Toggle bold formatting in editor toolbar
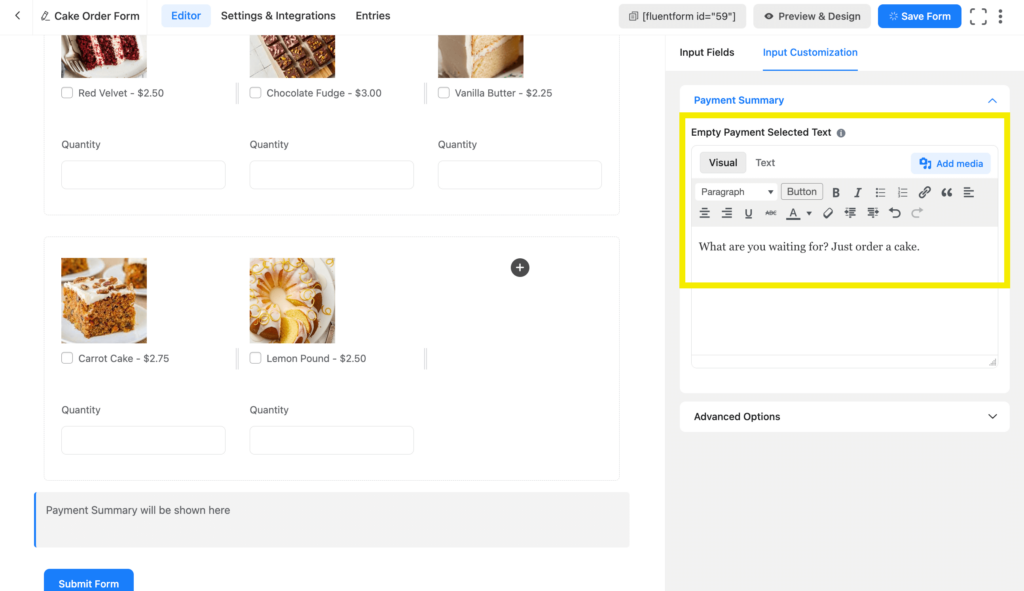Image resolution: width=1024 pixels, height=591 pixels. [x=835, y=192]
